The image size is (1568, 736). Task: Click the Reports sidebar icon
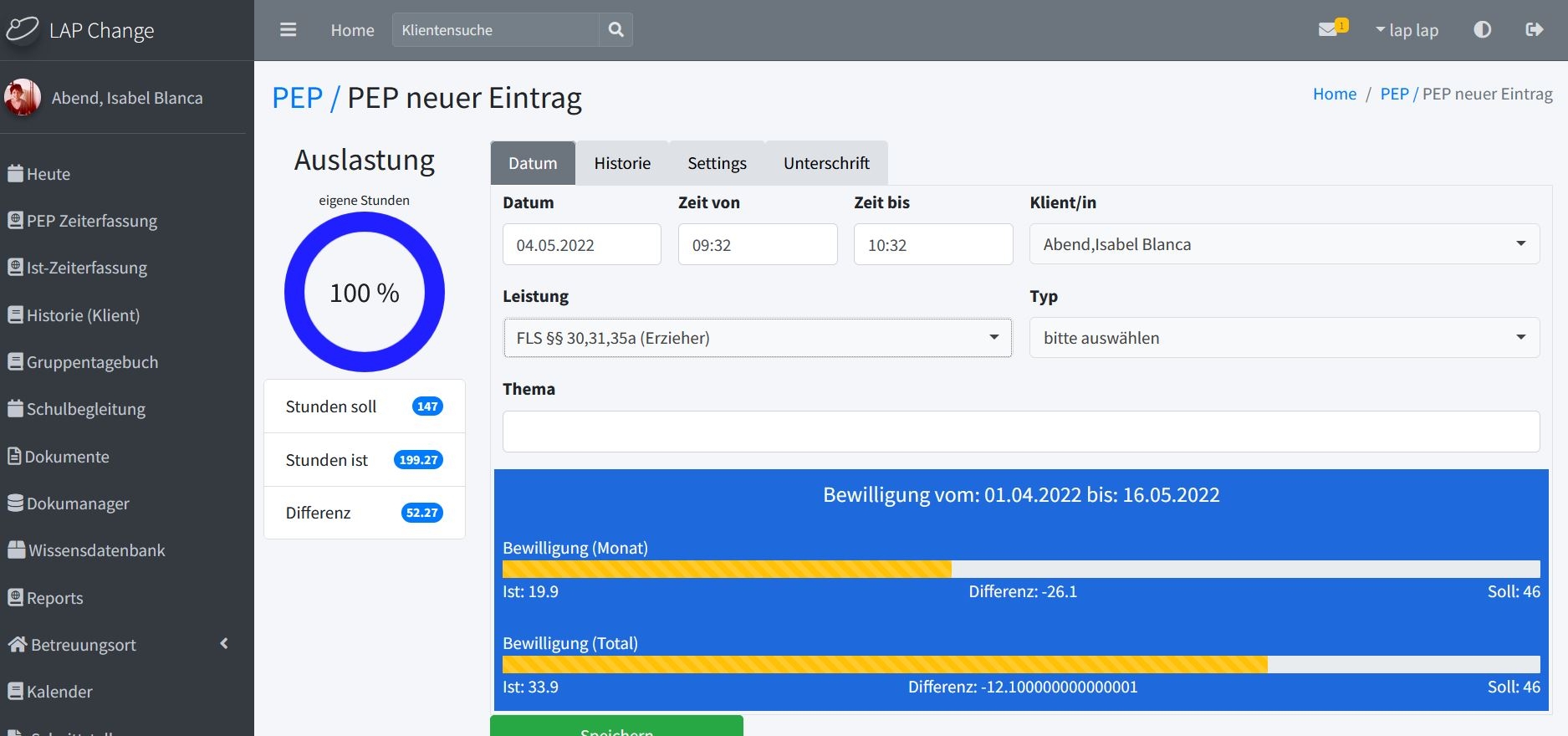click(15, 598)
